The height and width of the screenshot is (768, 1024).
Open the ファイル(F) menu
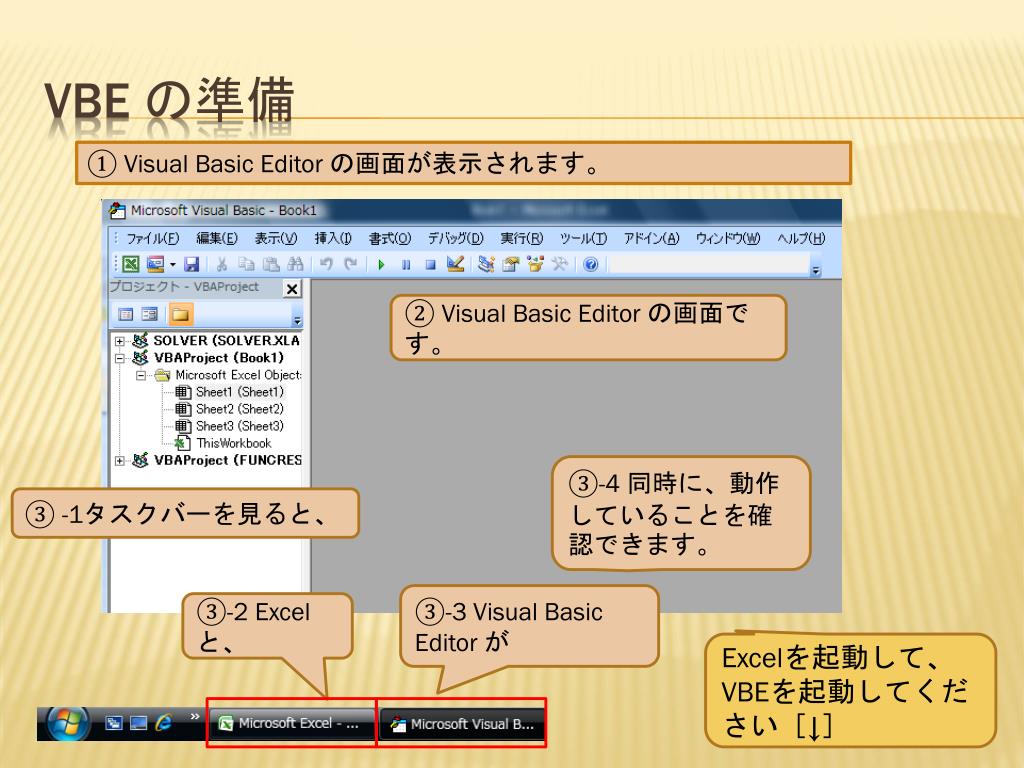[x=152, y=238]
